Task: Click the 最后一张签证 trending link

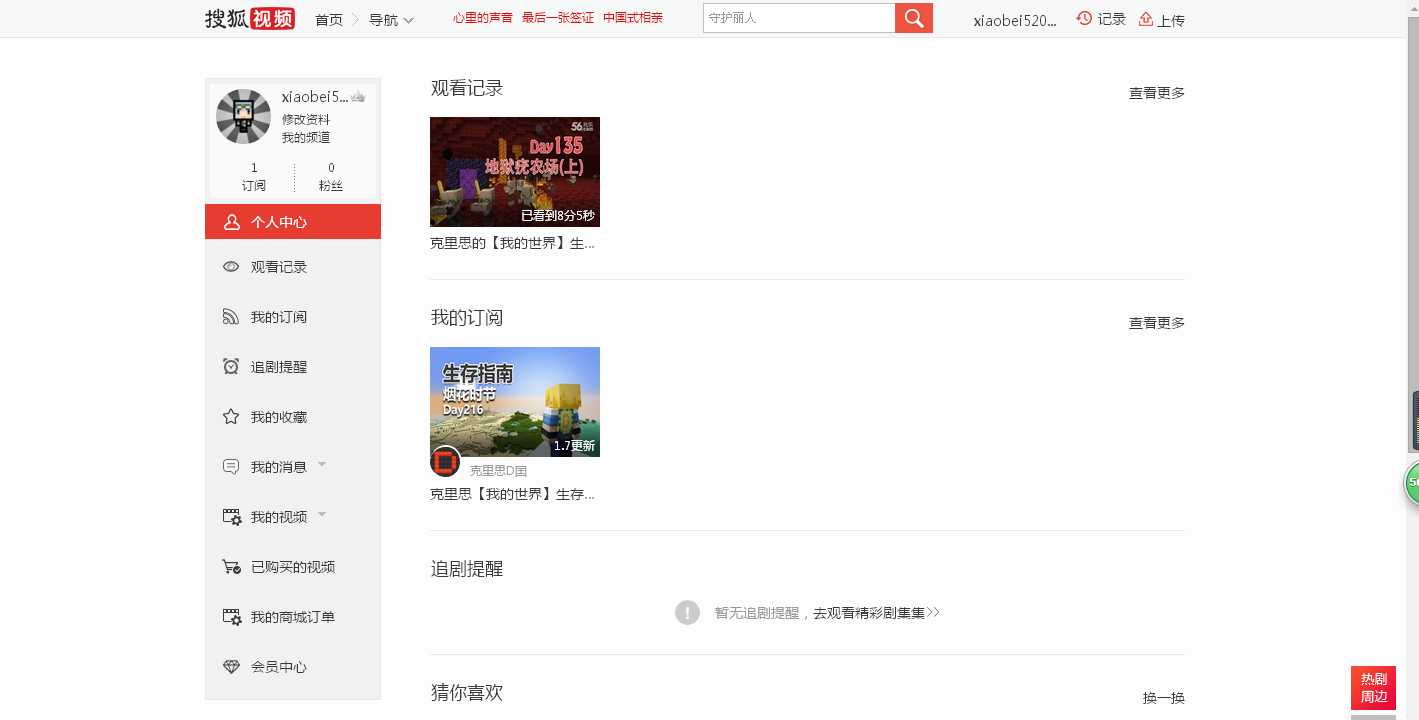Action: 558,18
